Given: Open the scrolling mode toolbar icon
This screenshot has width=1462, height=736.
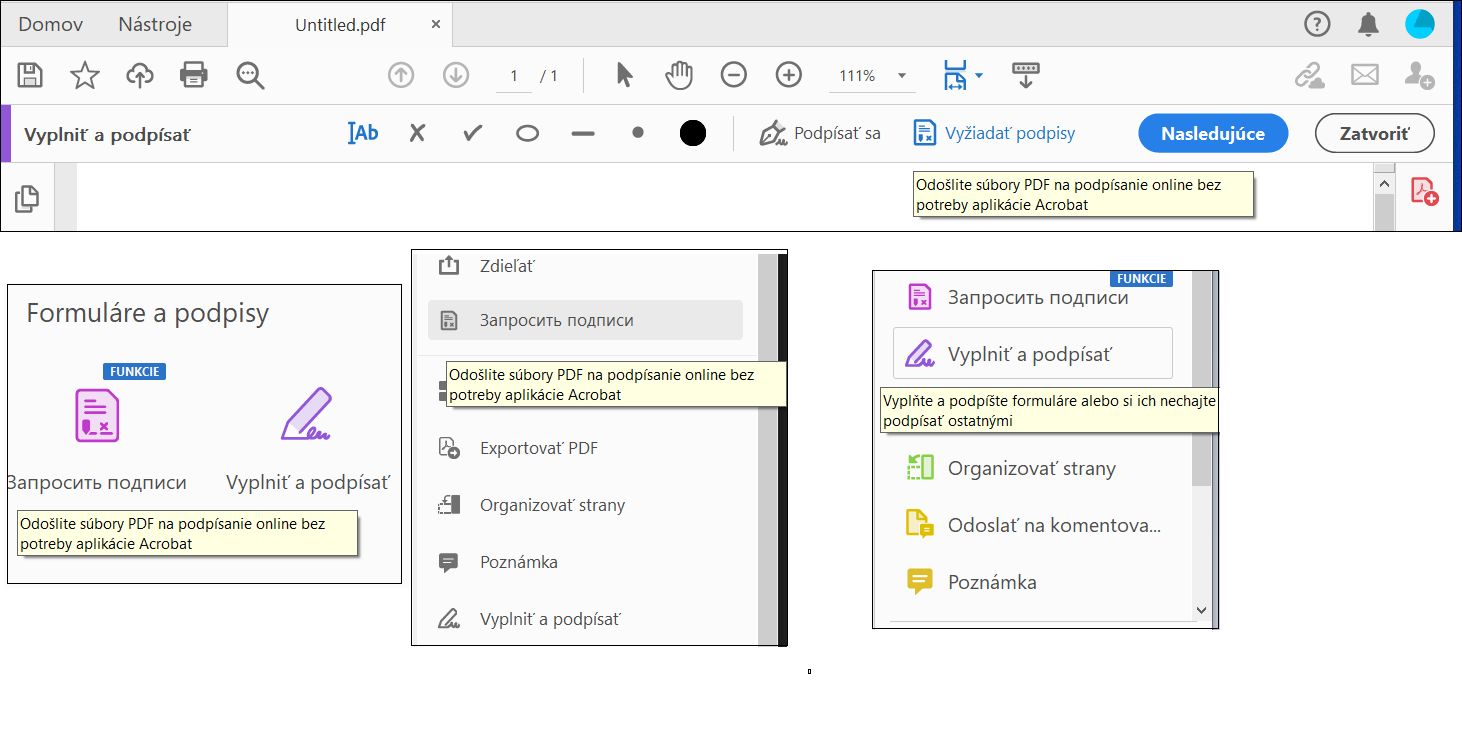Looking at the screenshot, I should [1025, 75].
